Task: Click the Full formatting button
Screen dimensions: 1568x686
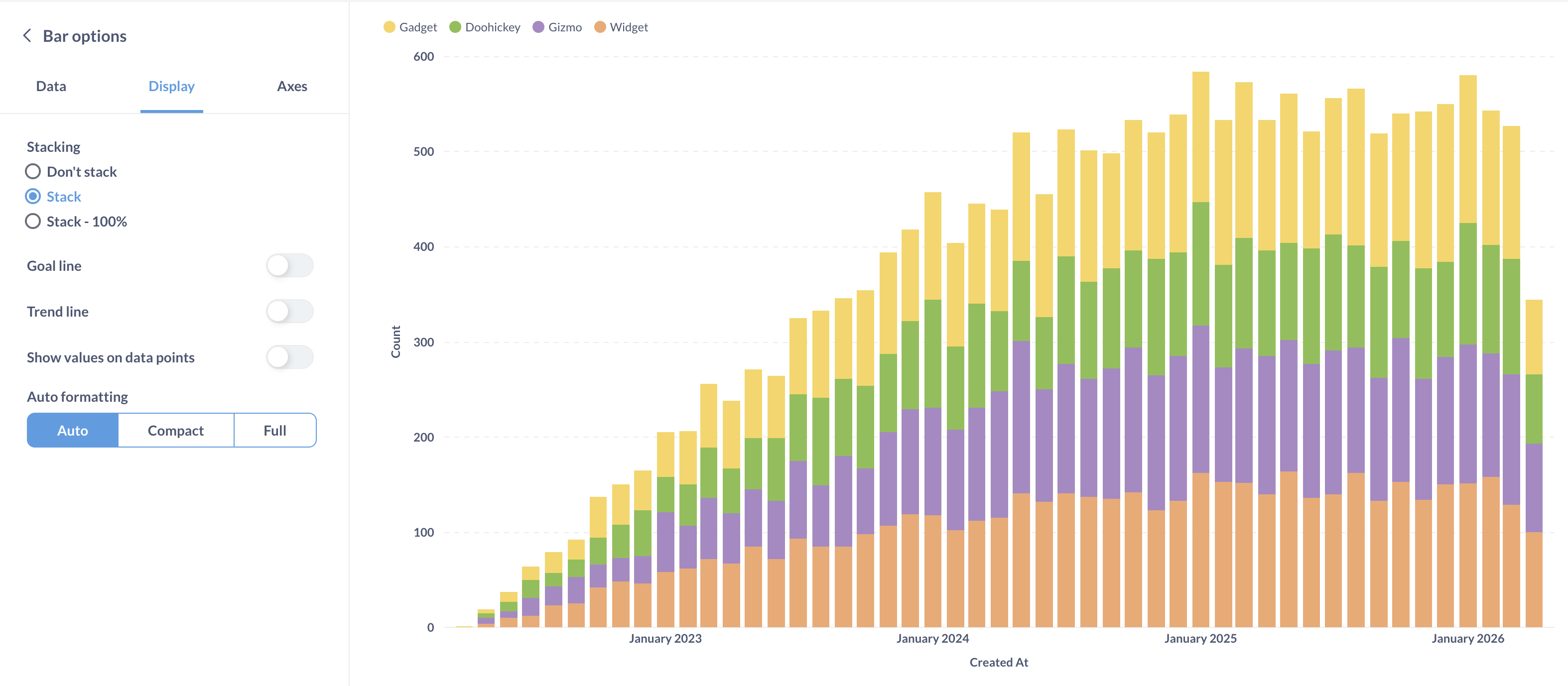Action: (274, 430)
